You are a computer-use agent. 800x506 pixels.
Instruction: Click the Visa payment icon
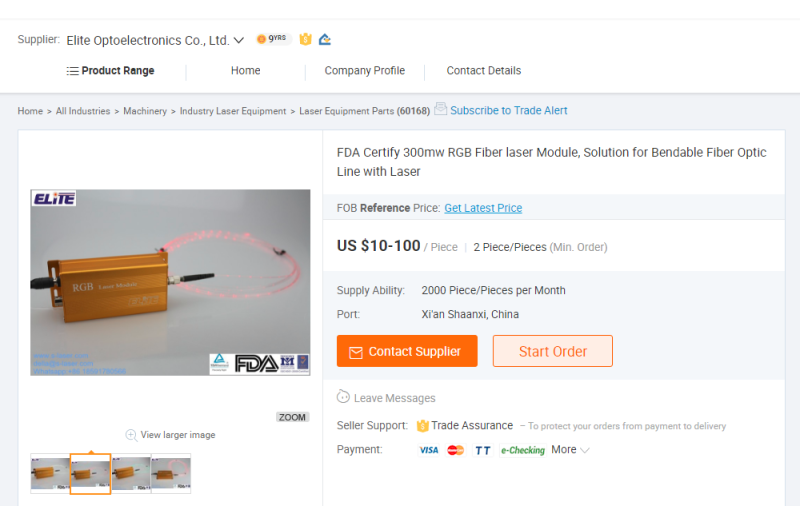pyautogui.click(x=429, y=450)
